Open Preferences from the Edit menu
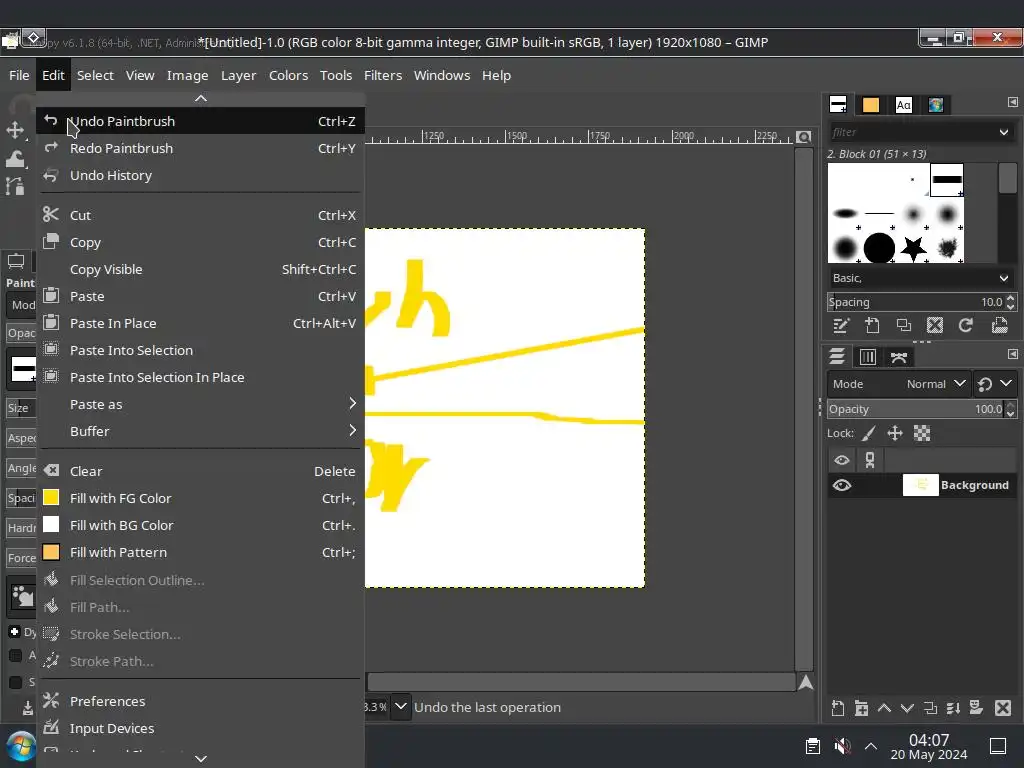 200,701
